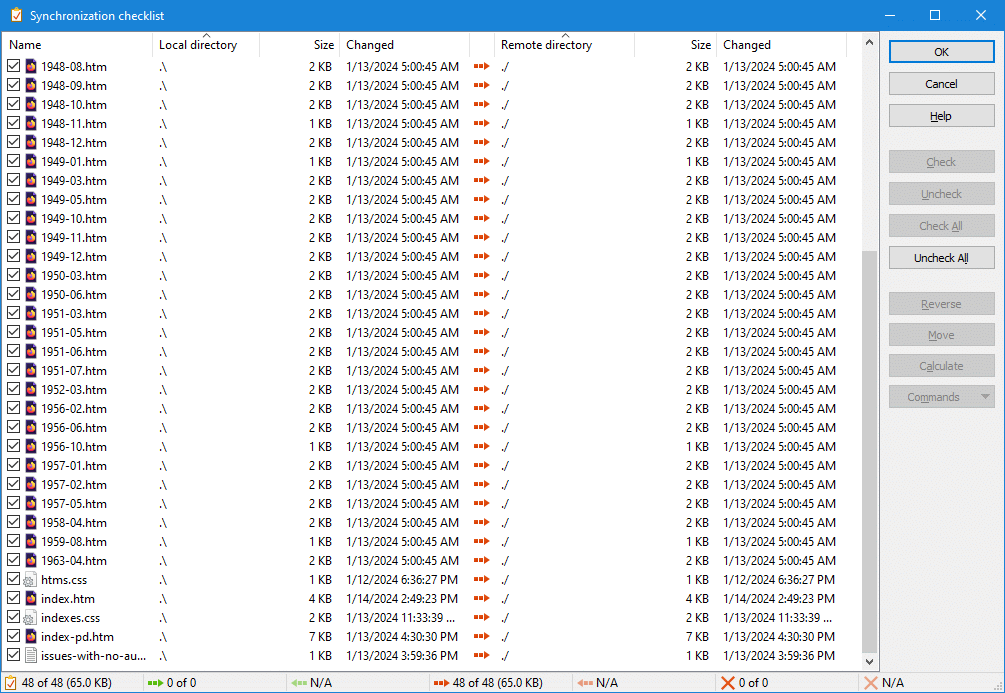1005x693 pixels.
Task: Click the red delete X icon showing 0 of 0
Action: (x=727, y=683)
